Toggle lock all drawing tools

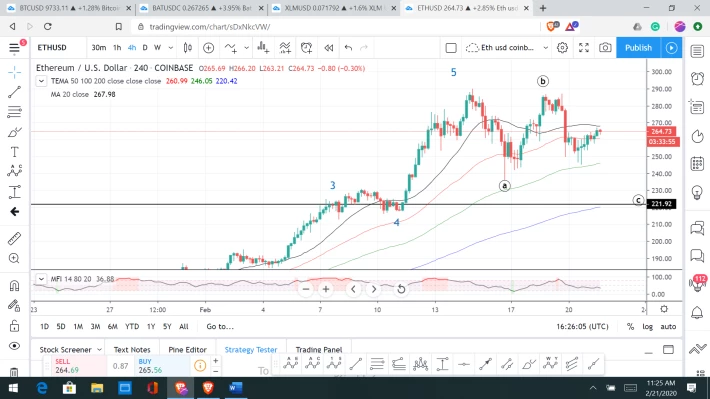tap(14, 326)
